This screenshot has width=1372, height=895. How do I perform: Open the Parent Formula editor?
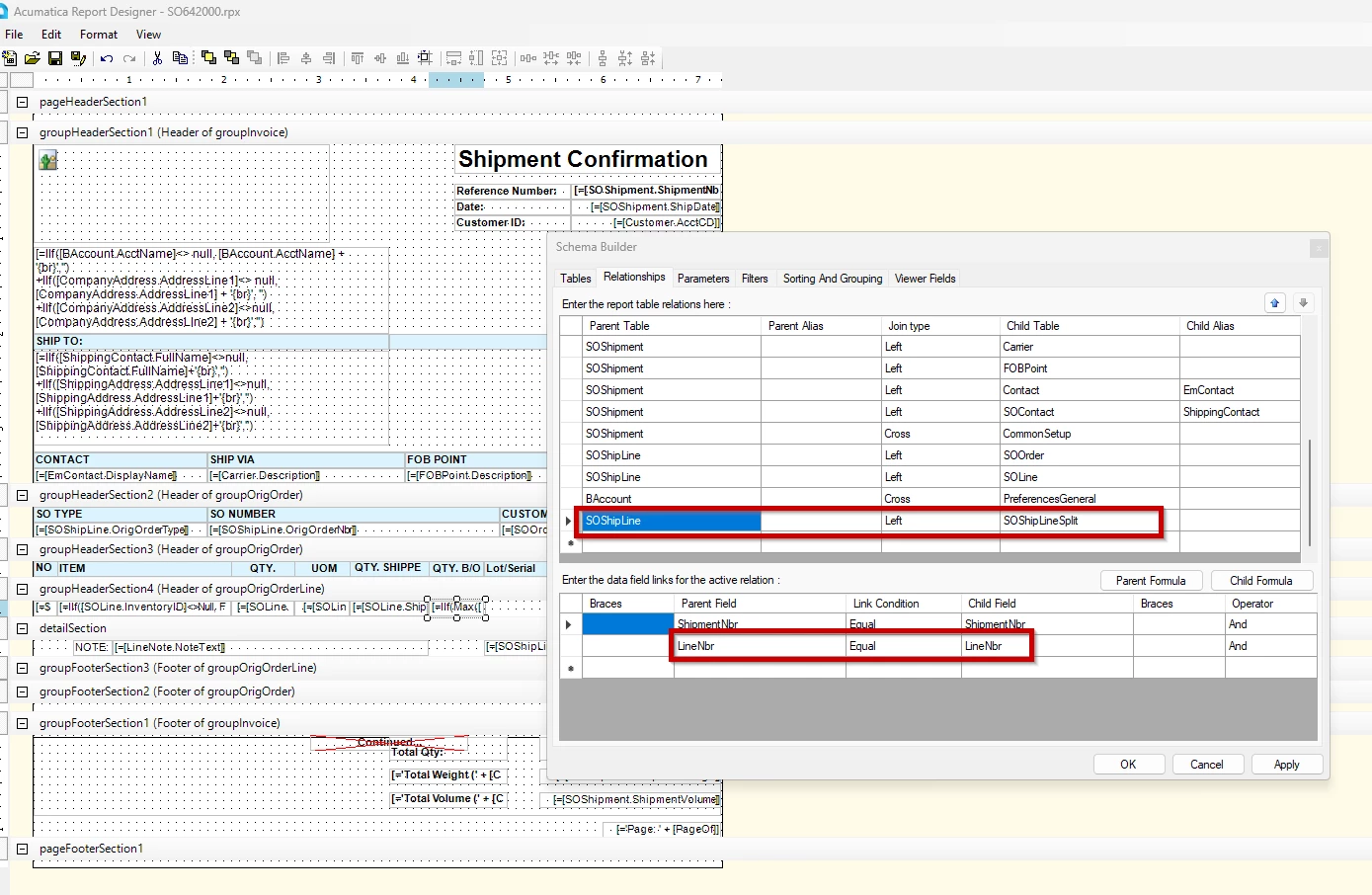[1151, 581]
